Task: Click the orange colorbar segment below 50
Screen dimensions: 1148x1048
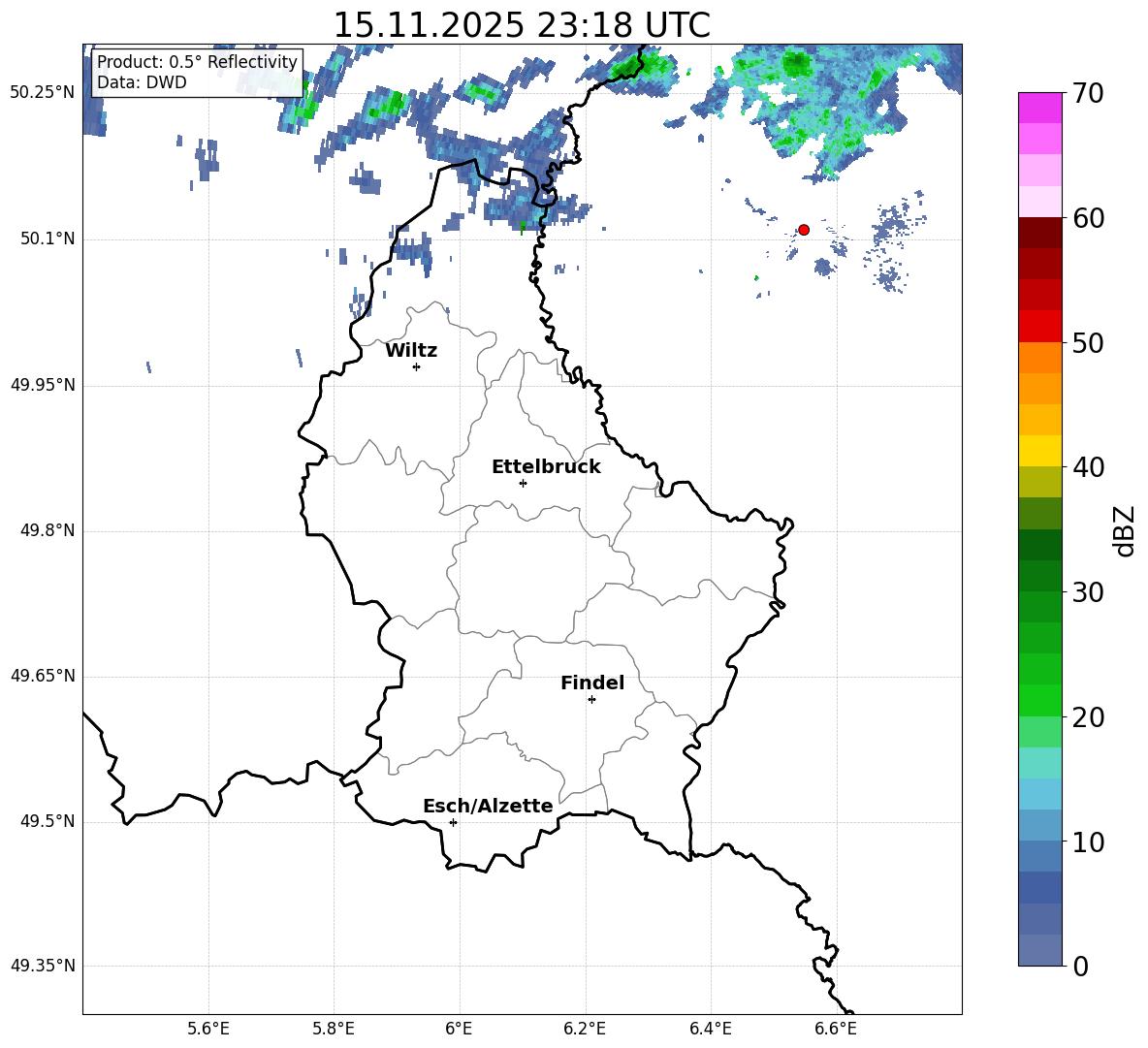Action: click(x=1040, y=358)
